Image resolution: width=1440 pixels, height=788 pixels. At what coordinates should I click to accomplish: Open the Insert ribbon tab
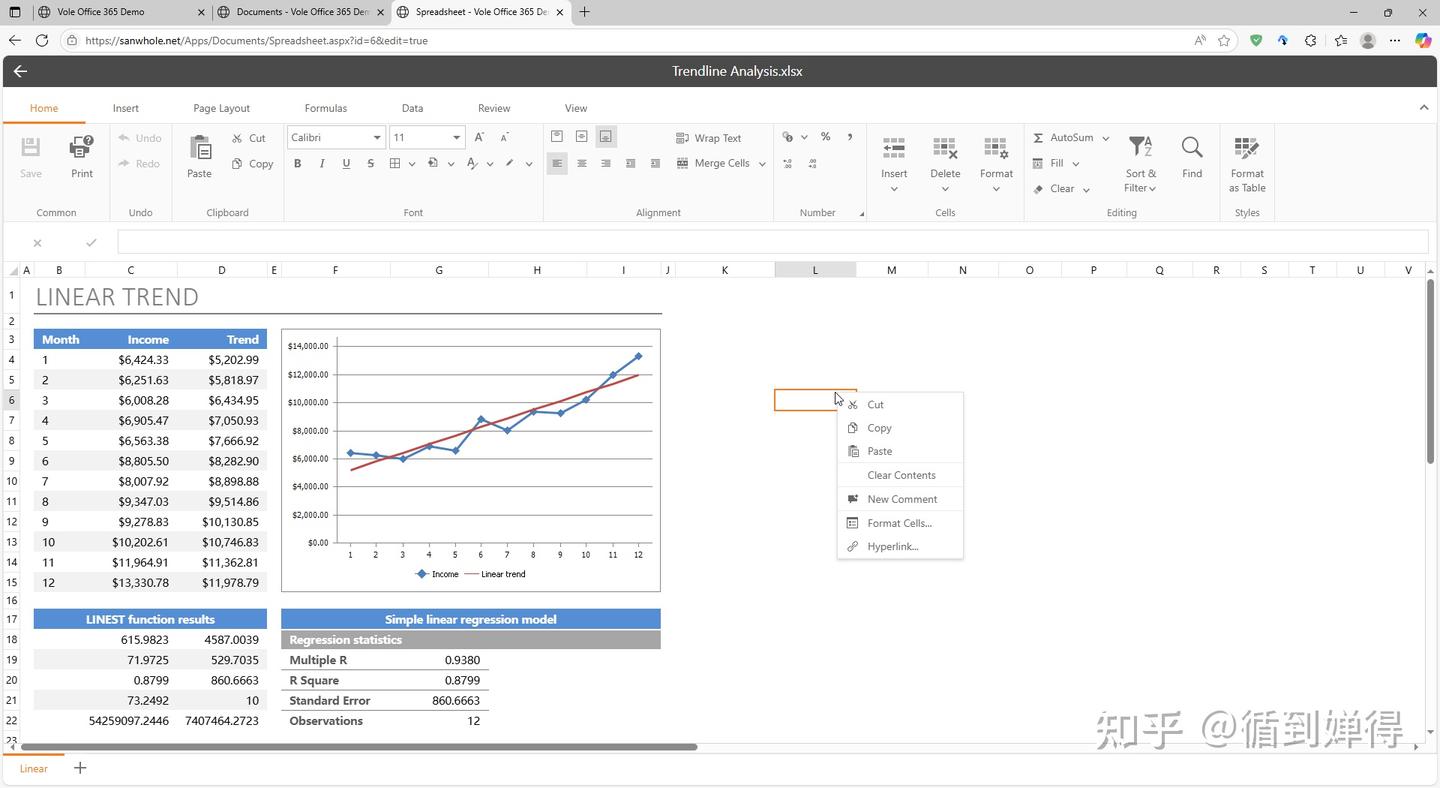point(126,108)
